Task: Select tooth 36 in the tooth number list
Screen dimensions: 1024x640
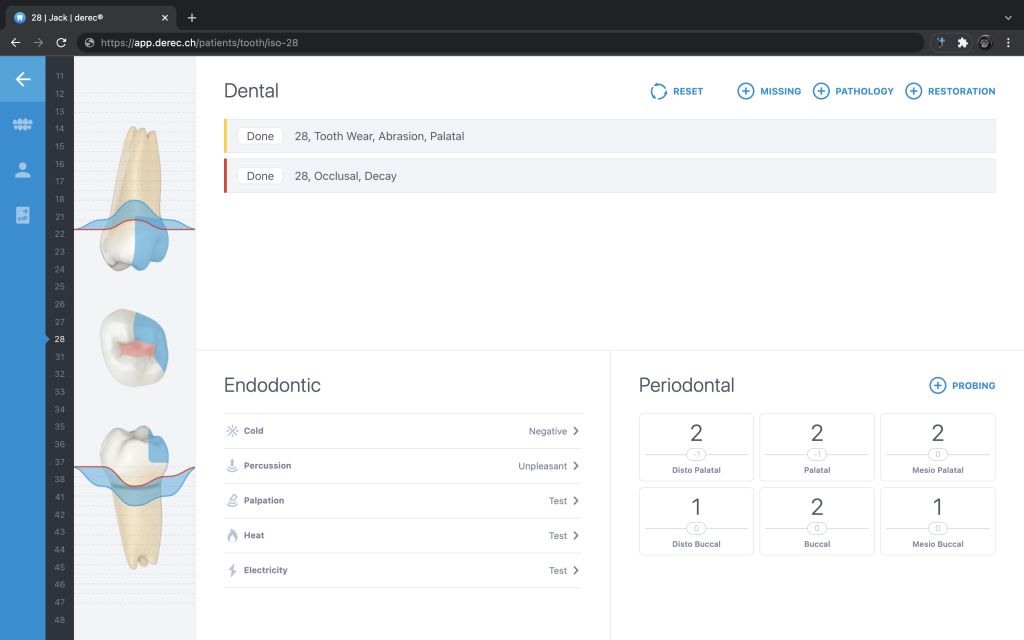Action: tap(59, 444)
